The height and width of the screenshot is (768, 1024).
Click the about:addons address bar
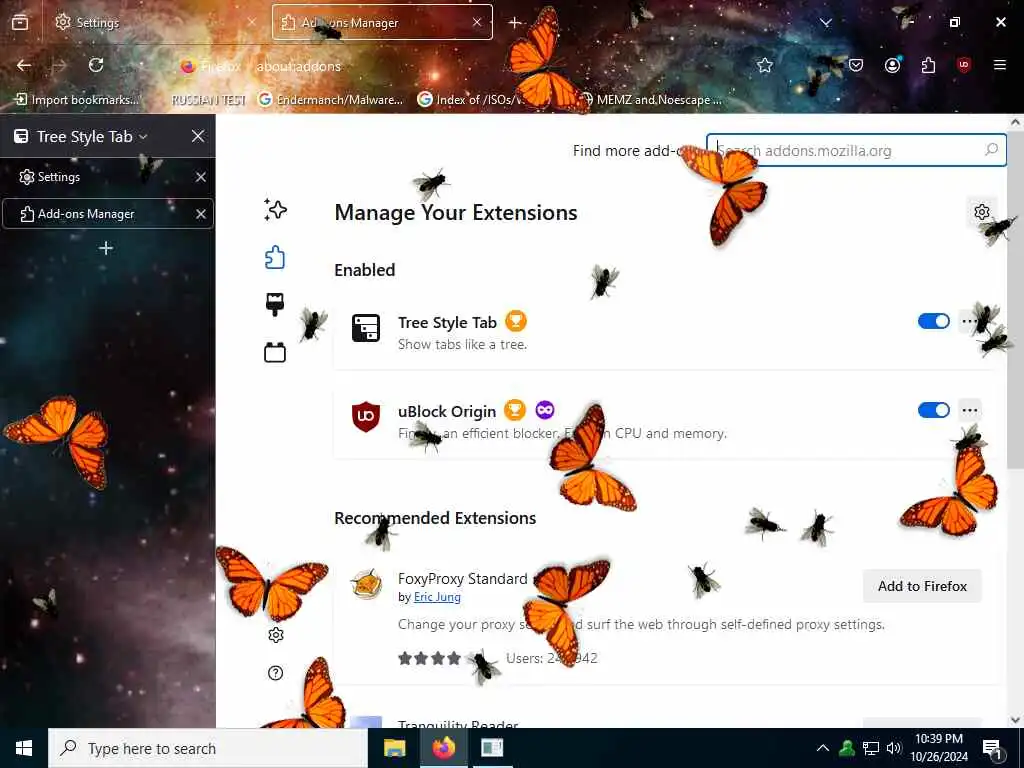click(457, 66)
